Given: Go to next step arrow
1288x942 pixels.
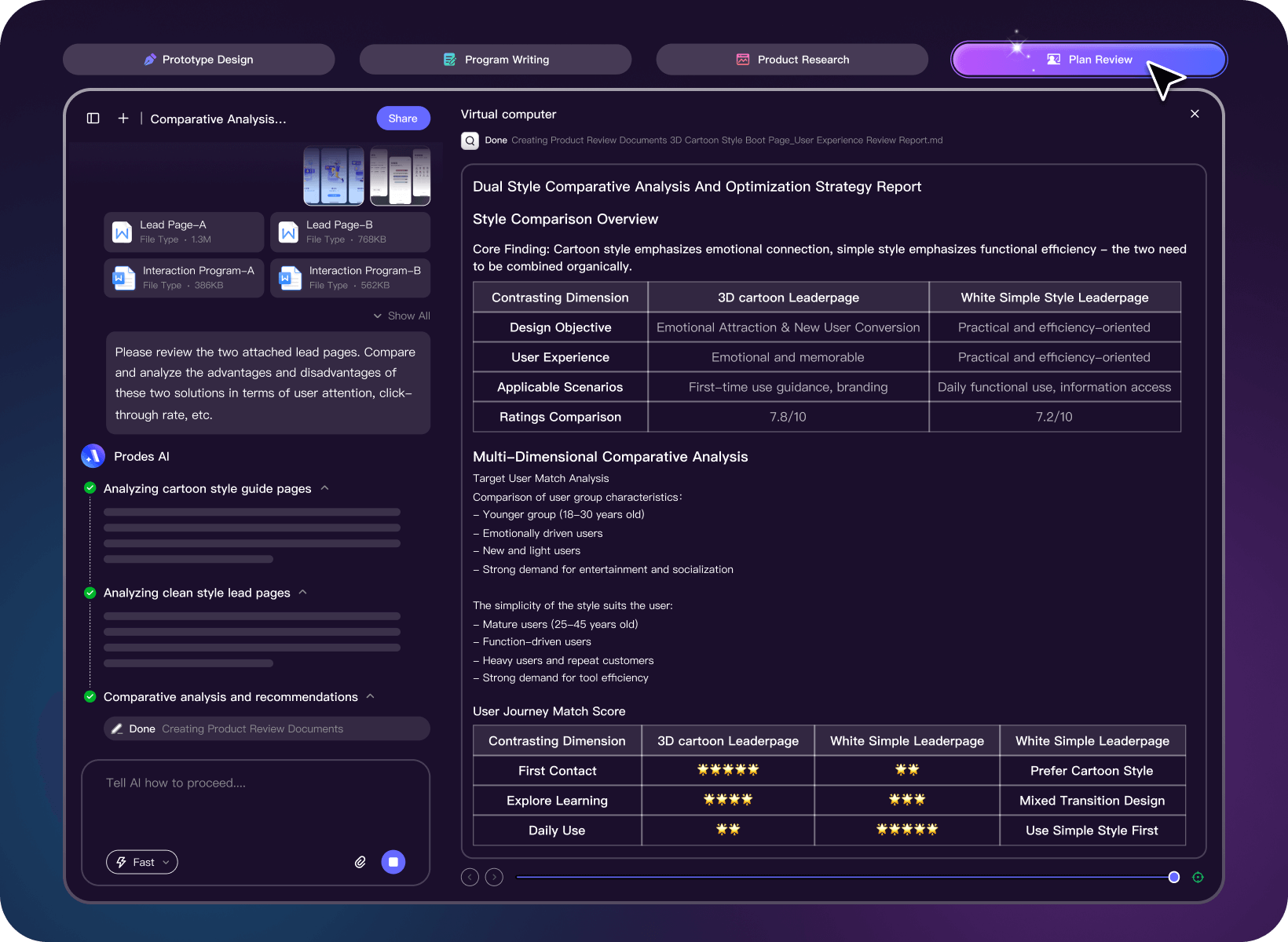Looking at the screenshot, I should coord(494,877).
